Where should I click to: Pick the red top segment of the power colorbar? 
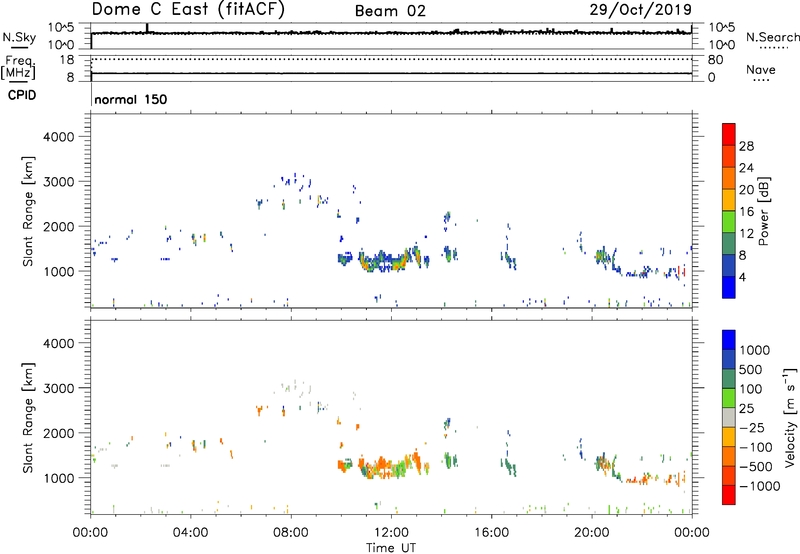pos(729,134)
